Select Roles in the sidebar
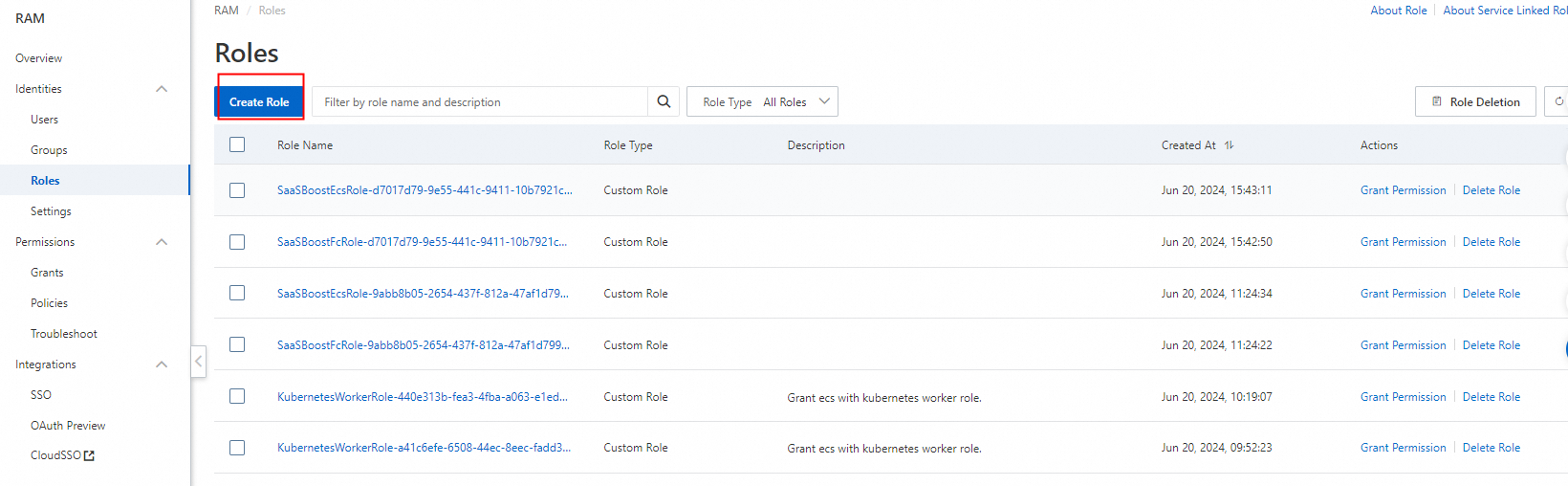Image resolution: width=1568 pixels, height=486 pixels. [45, 181]
